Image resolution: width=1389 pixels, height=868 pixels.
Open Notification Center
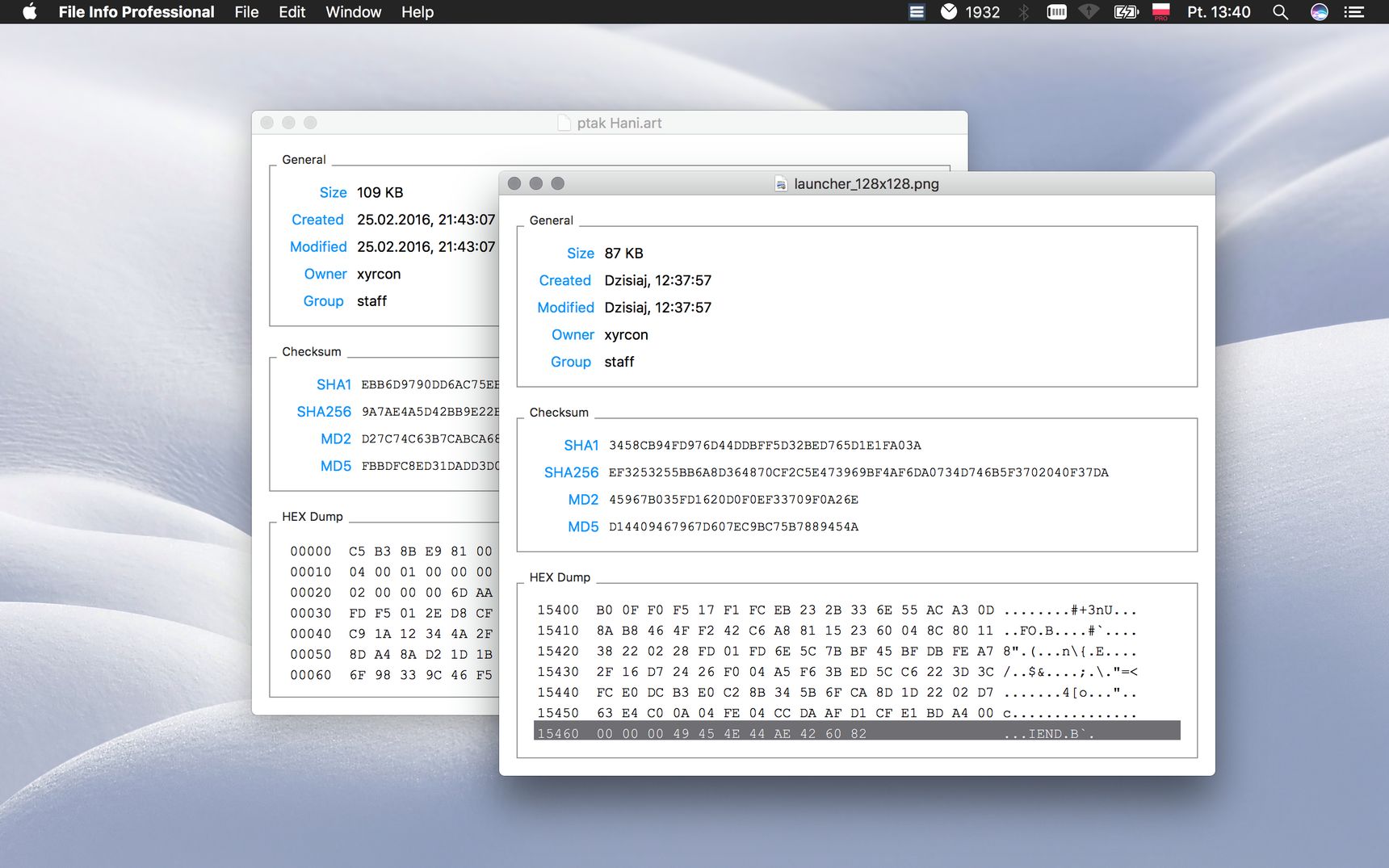point(1354,11)
